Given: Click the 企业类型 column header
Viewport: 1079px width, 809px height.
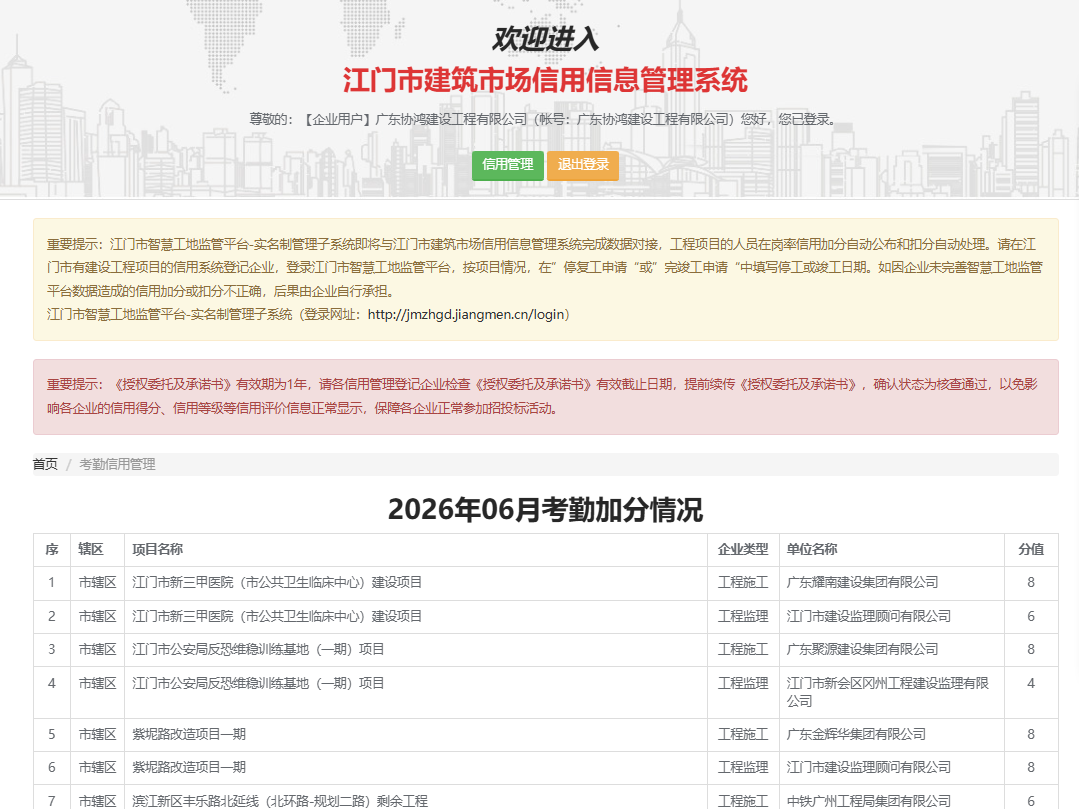Looking at the screenshot, I should (x=743, y=550).
